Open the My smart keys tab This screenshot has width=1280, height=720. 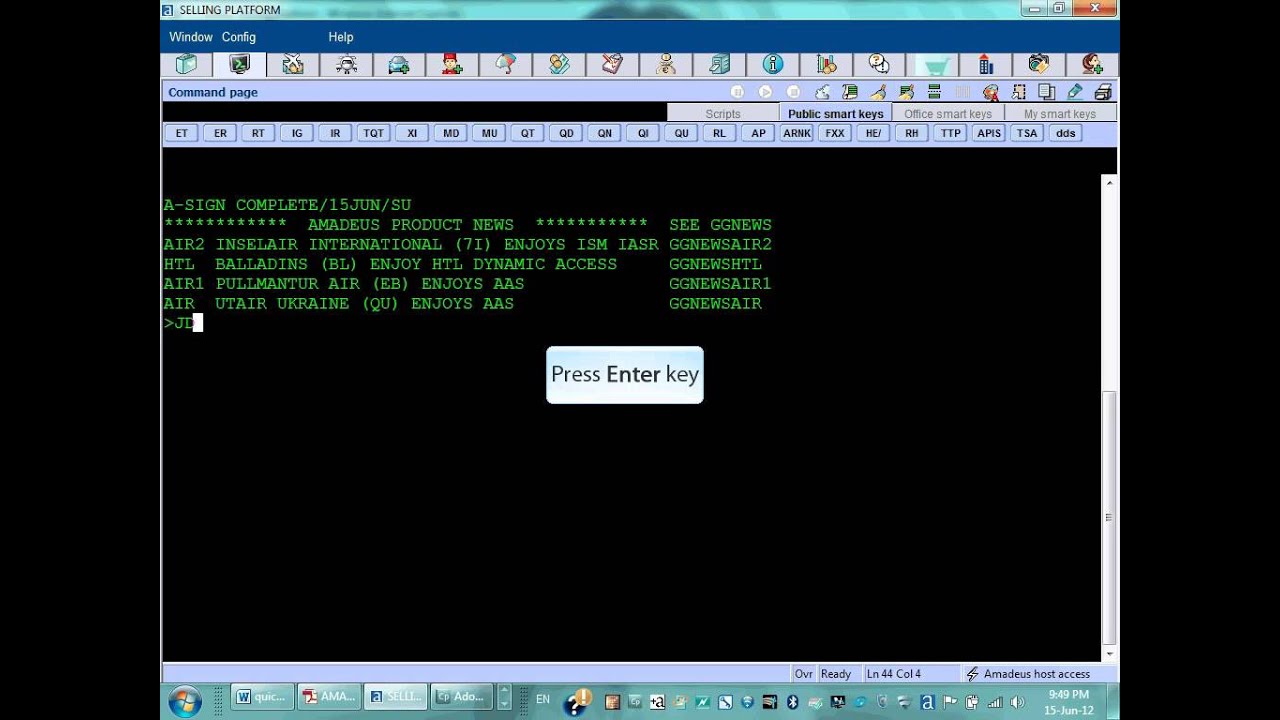(1060, 114)
